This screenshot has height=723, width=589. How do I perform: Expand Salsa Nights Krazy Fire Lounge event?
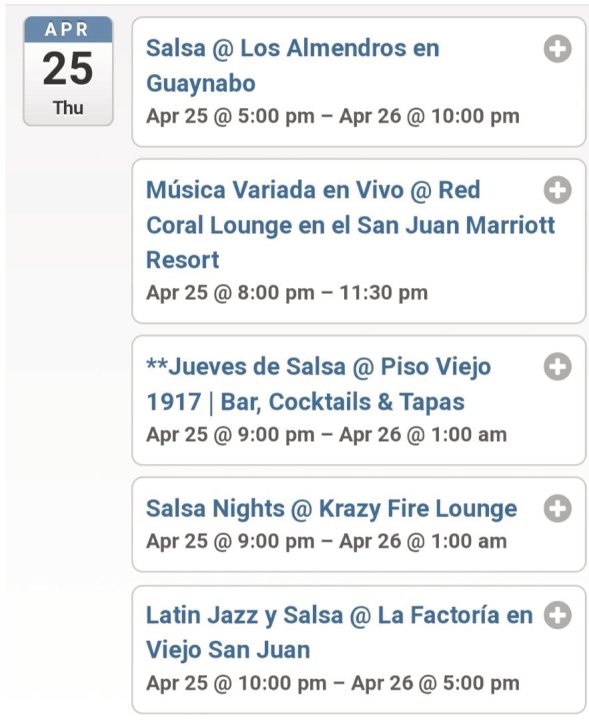(557, 509)
